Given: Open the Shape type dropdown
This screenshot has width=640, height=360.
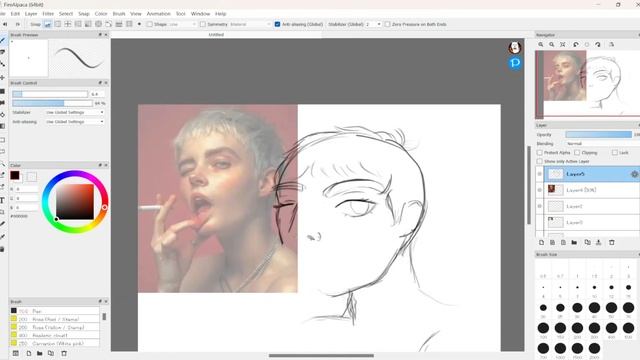Looking at the screenshot, I should (x=182, y=24).
